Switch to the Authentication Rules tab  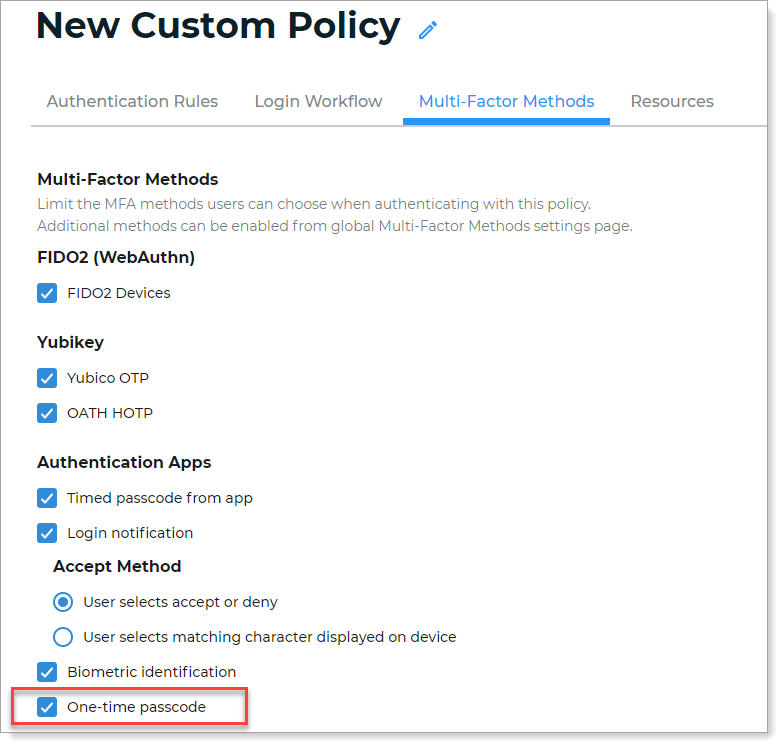pos(132,101)
